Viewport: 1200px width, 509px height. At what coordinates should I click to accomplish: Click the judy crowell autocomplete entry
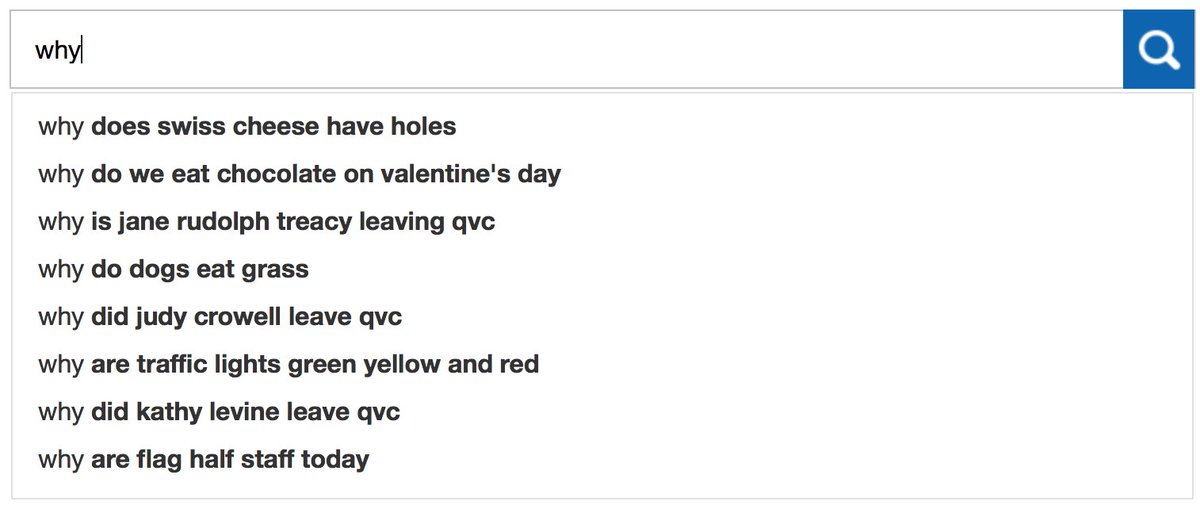(x=220, y=317)
